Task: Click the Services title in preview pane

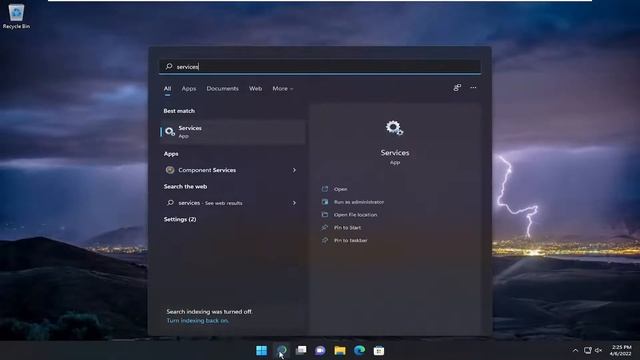Action: (x=395, y=153)
